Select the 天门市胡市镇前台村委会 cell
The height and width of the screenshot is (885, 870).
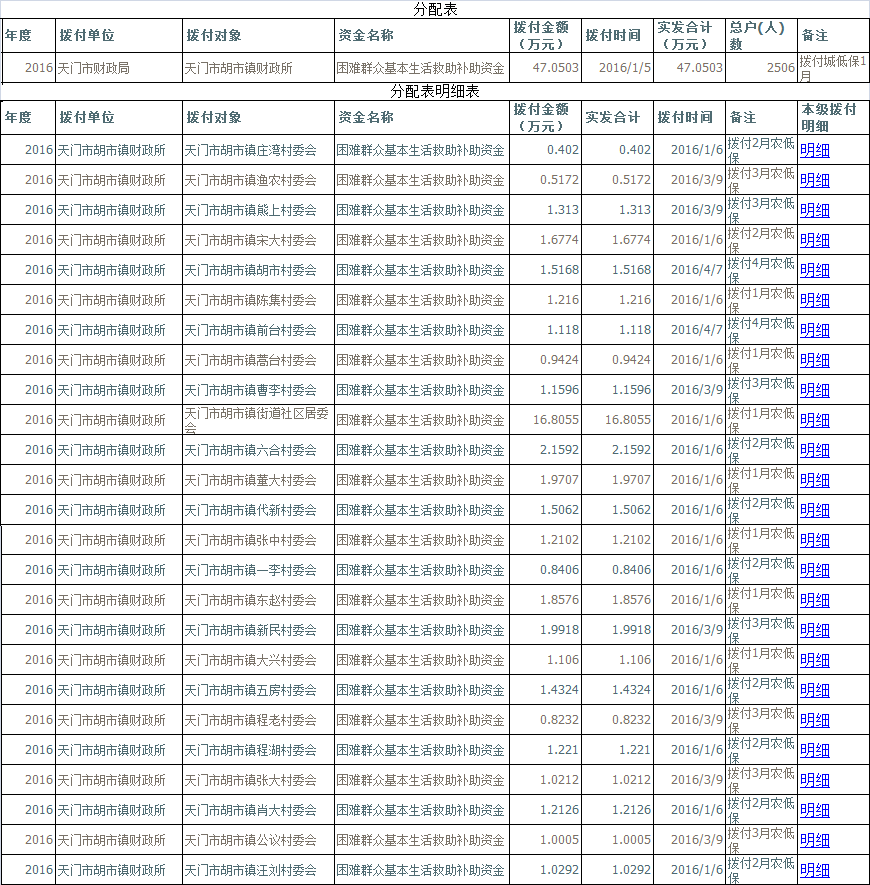[x=259, y=330]
